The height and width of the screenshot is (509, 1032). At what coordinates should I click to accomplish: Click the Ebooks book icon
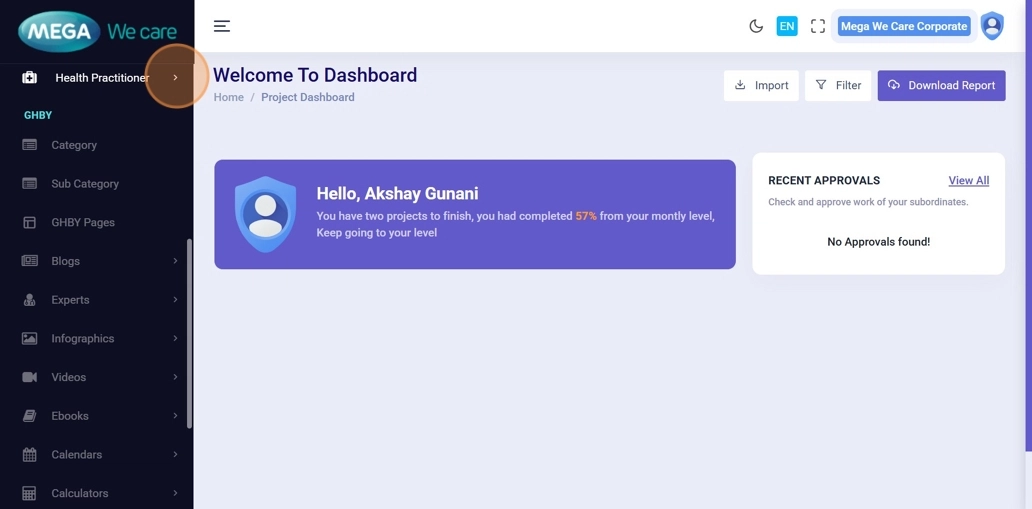pos(30,416)
